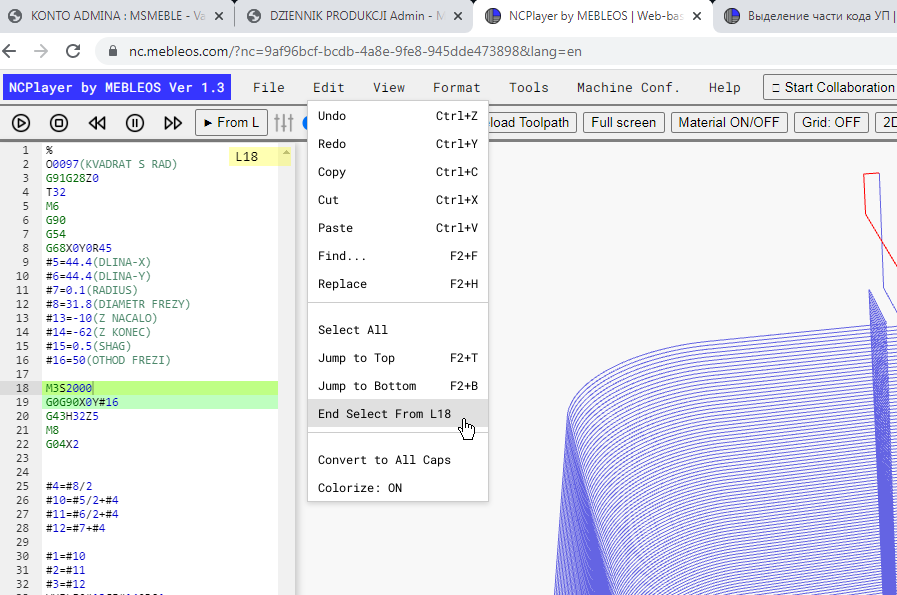Close the DZIENNIK PRODUKCJI tab

coord(458,16)
